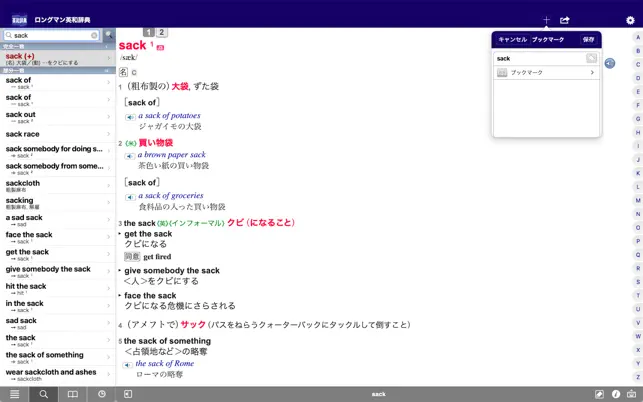The width and height of the screenshot is (643, 402).
Task: Tap the plus add-bookmark icon in header
Action: pos(546,20)
